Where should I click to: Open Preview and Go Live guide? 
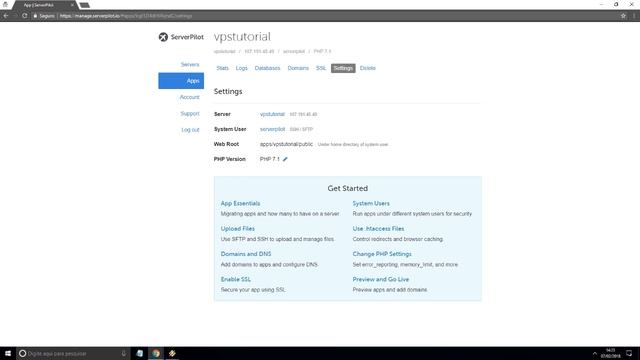point(381,279)
